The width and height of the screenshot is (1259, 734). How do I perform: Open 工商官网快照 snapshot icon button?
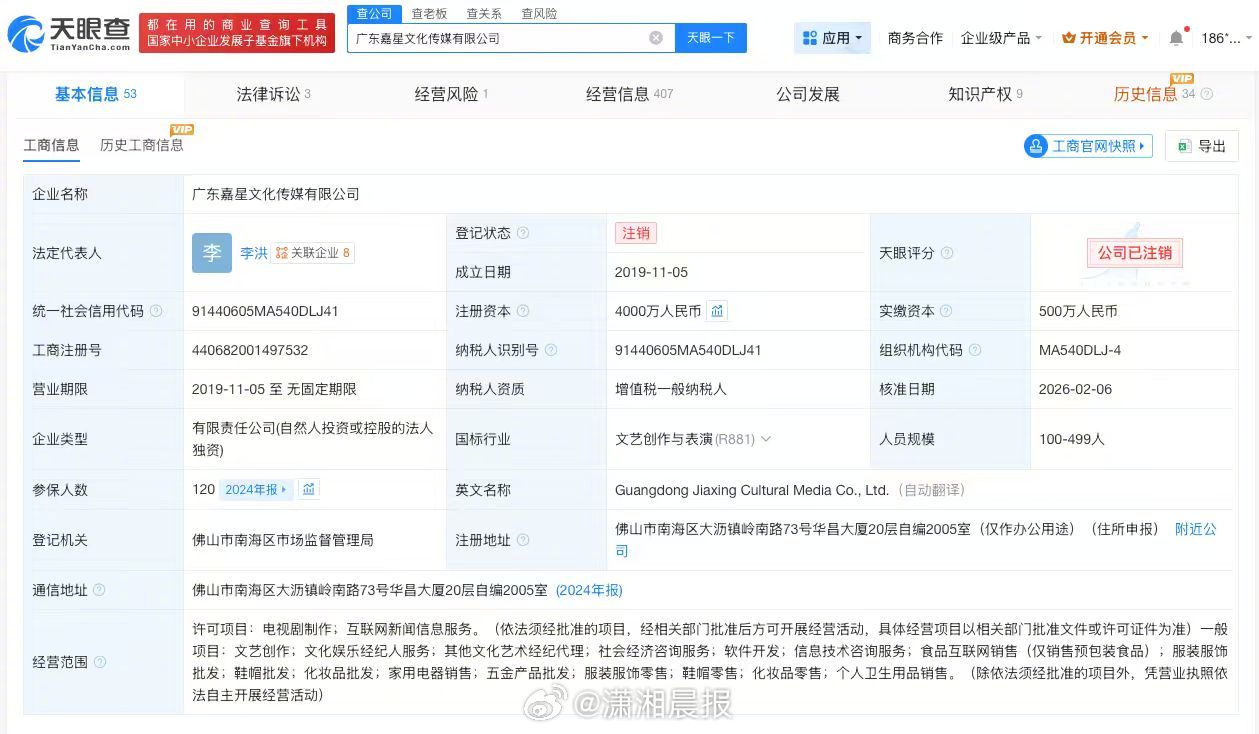tap(1036, 145)
